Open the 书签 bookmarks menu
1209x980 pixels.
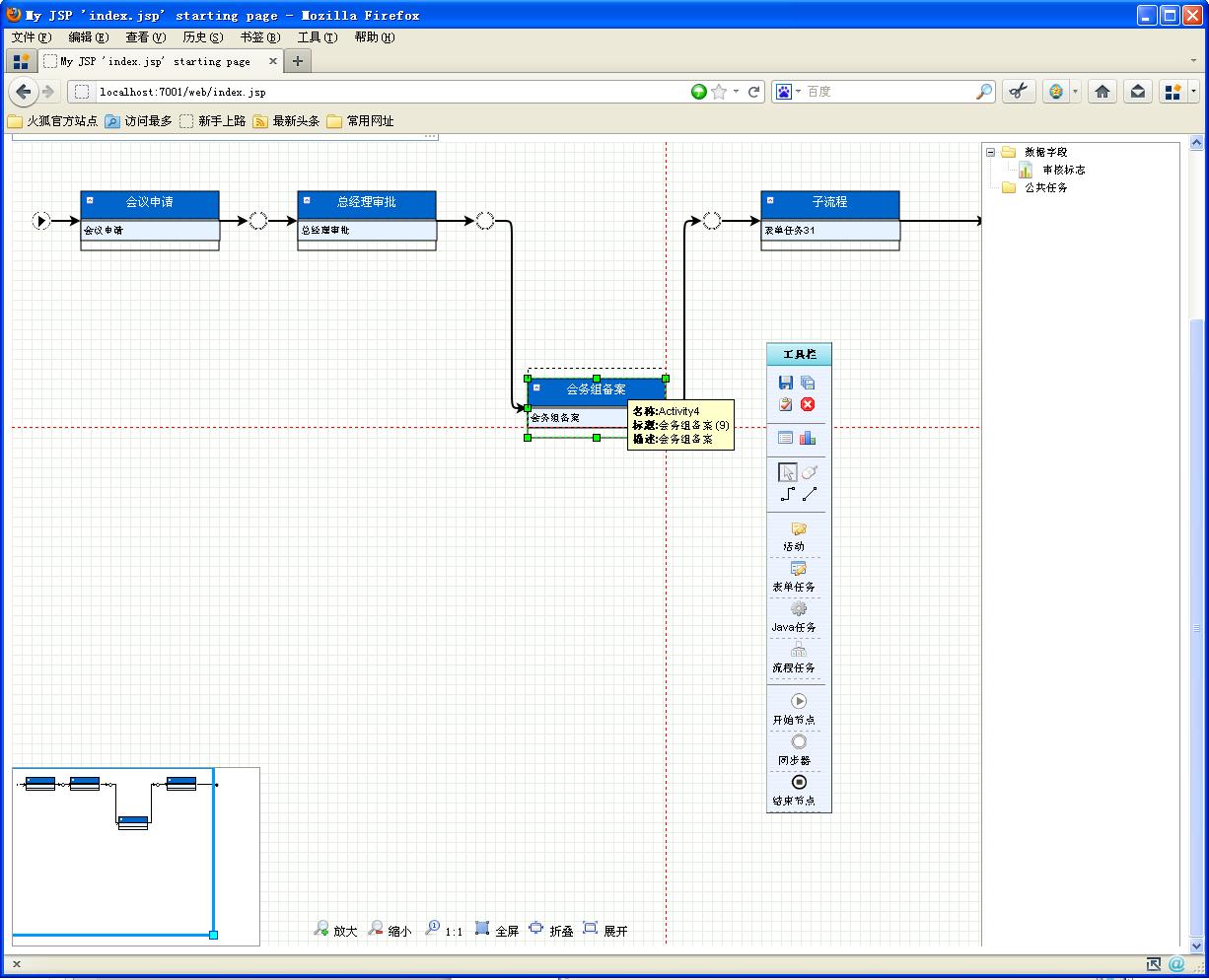click(x=259, y=37)
